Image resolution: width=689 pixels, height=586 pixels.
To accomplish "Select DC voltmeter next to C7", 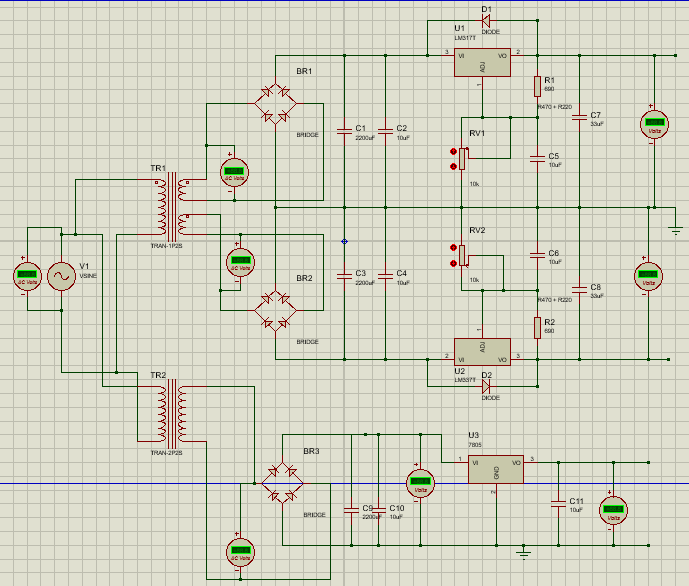I will [x=654, y=124].
